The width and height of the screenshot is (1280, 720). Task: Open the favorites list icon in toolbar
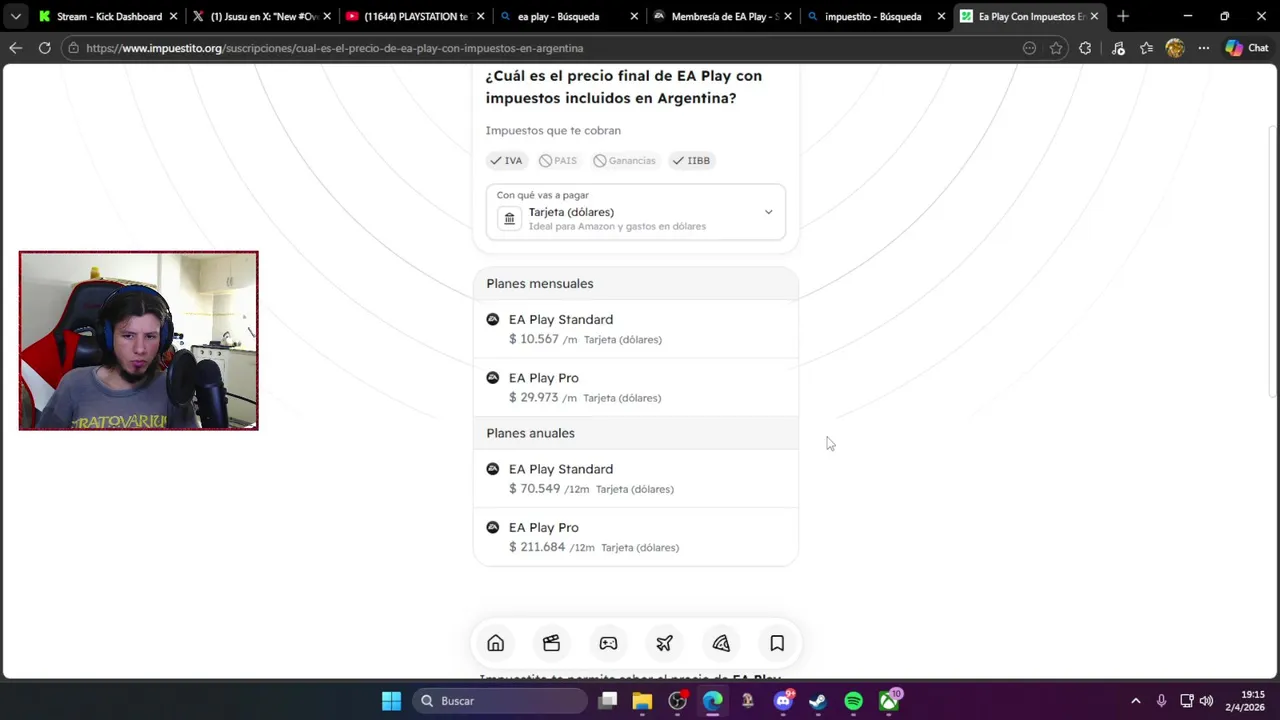click(x=1146, y=48)
